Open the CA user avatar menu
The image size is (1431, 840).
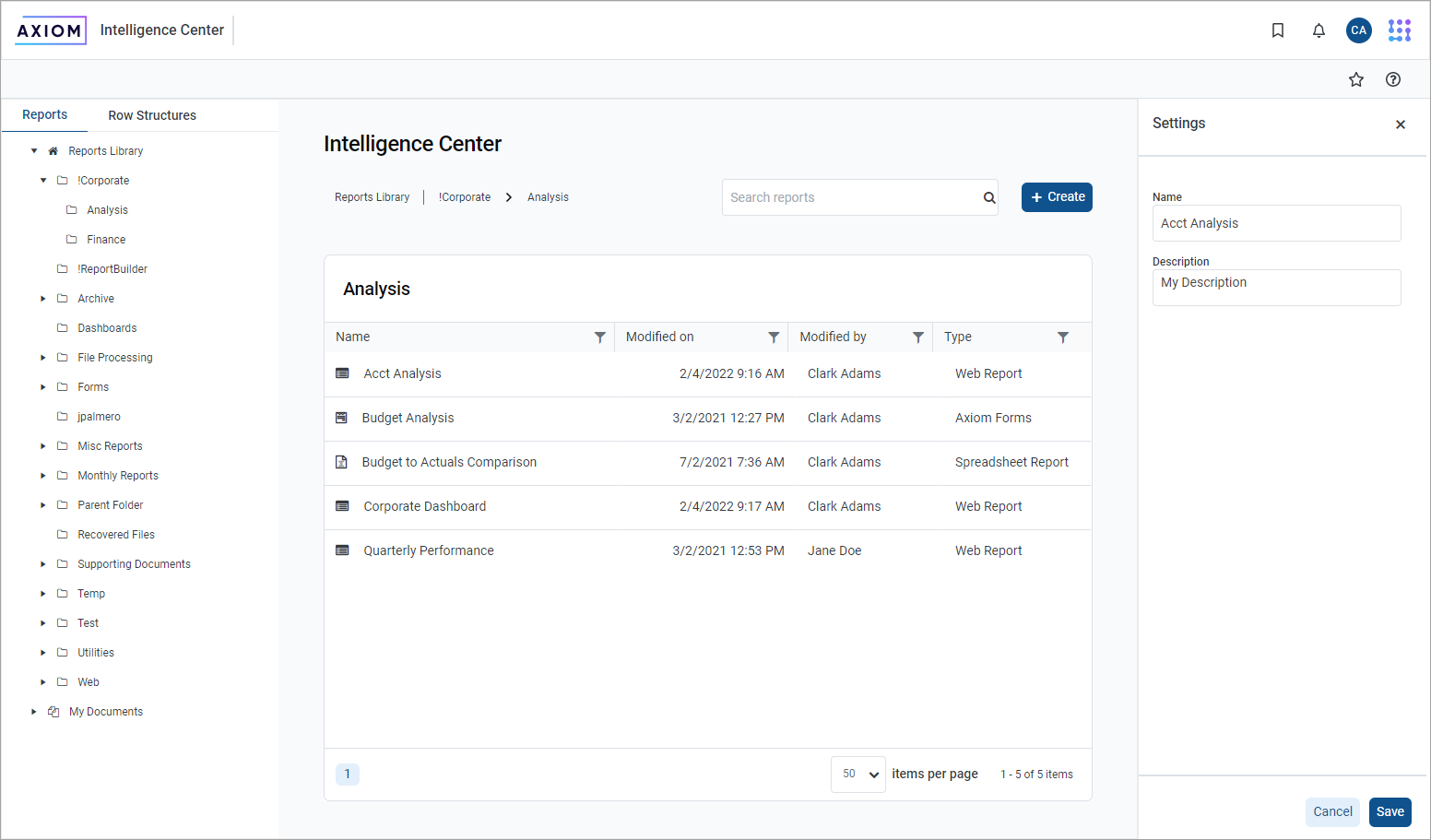1358,30
